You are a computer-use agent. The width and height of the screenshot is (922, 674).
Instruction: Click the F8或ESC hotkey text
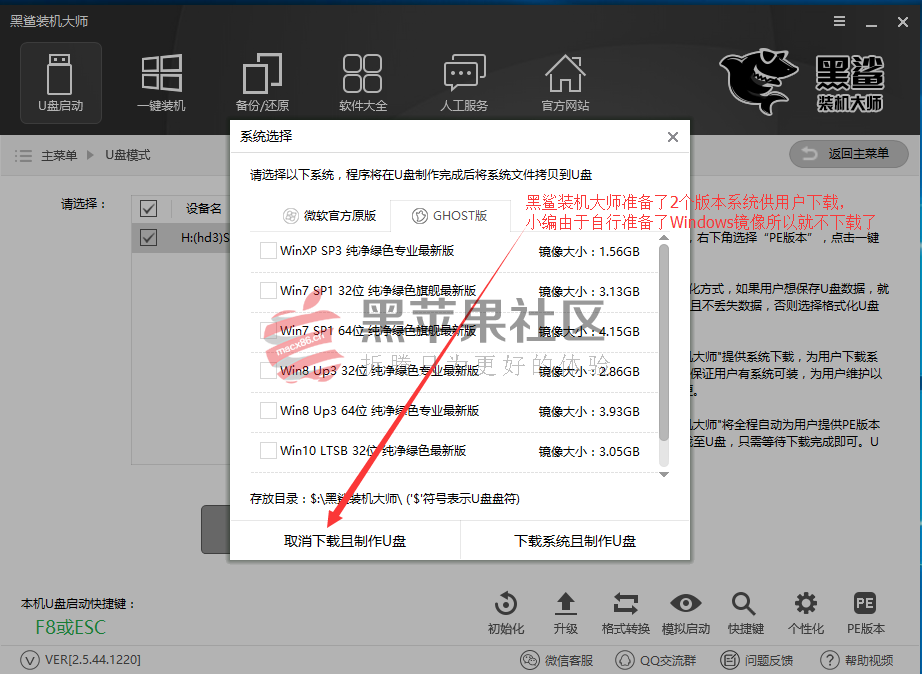(x=71, y=628)
